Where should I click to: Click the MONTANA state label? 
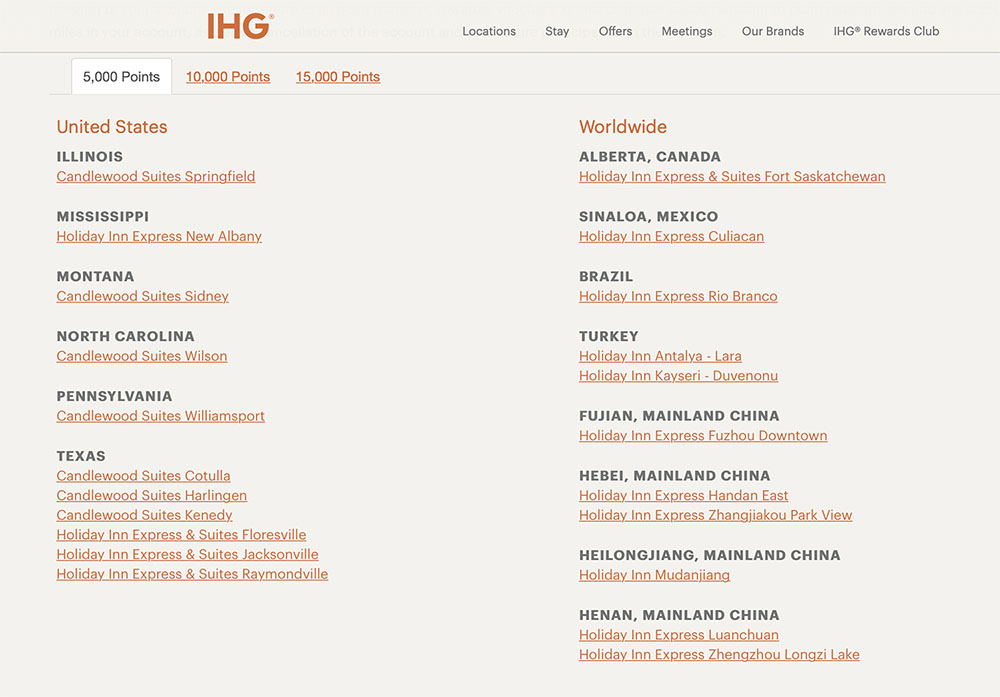[96, 277]
